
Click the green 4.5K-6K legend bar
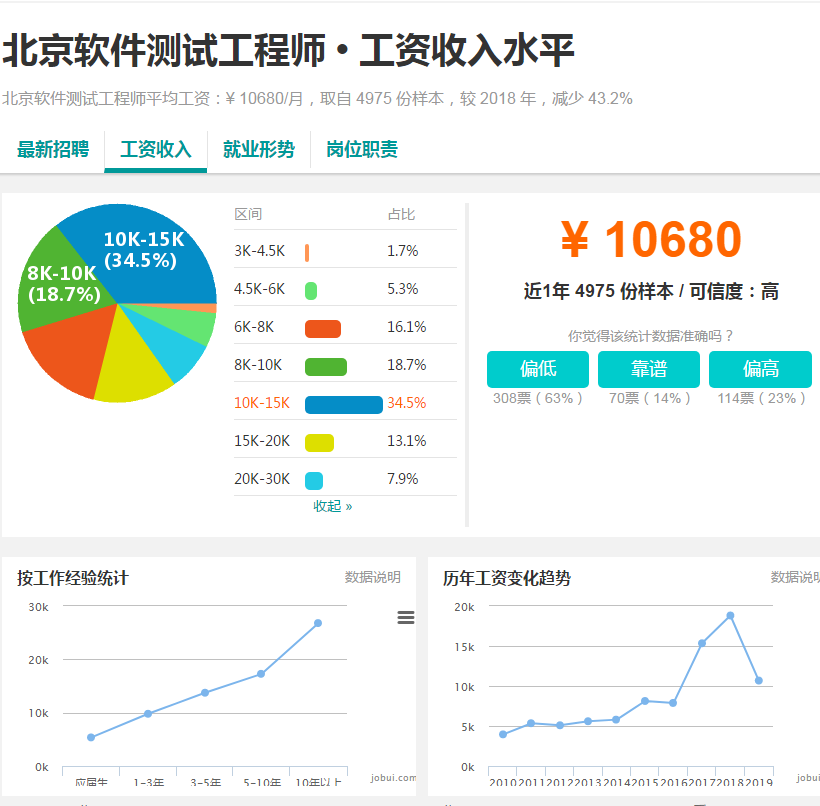(312, 289)
